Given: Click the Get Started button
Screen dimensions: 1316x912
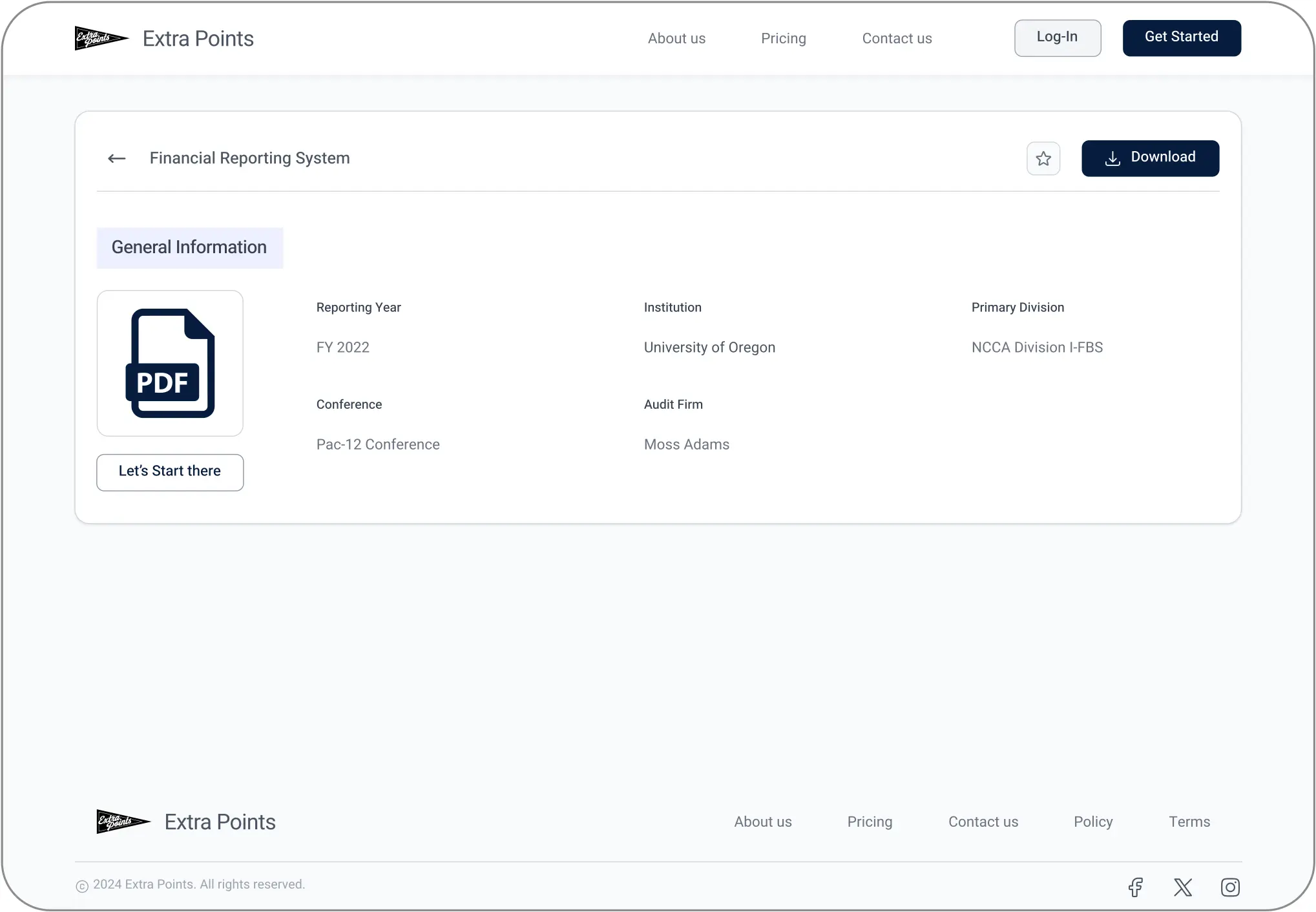Looking at the screenshot, I should click(x=1181, y=38).
